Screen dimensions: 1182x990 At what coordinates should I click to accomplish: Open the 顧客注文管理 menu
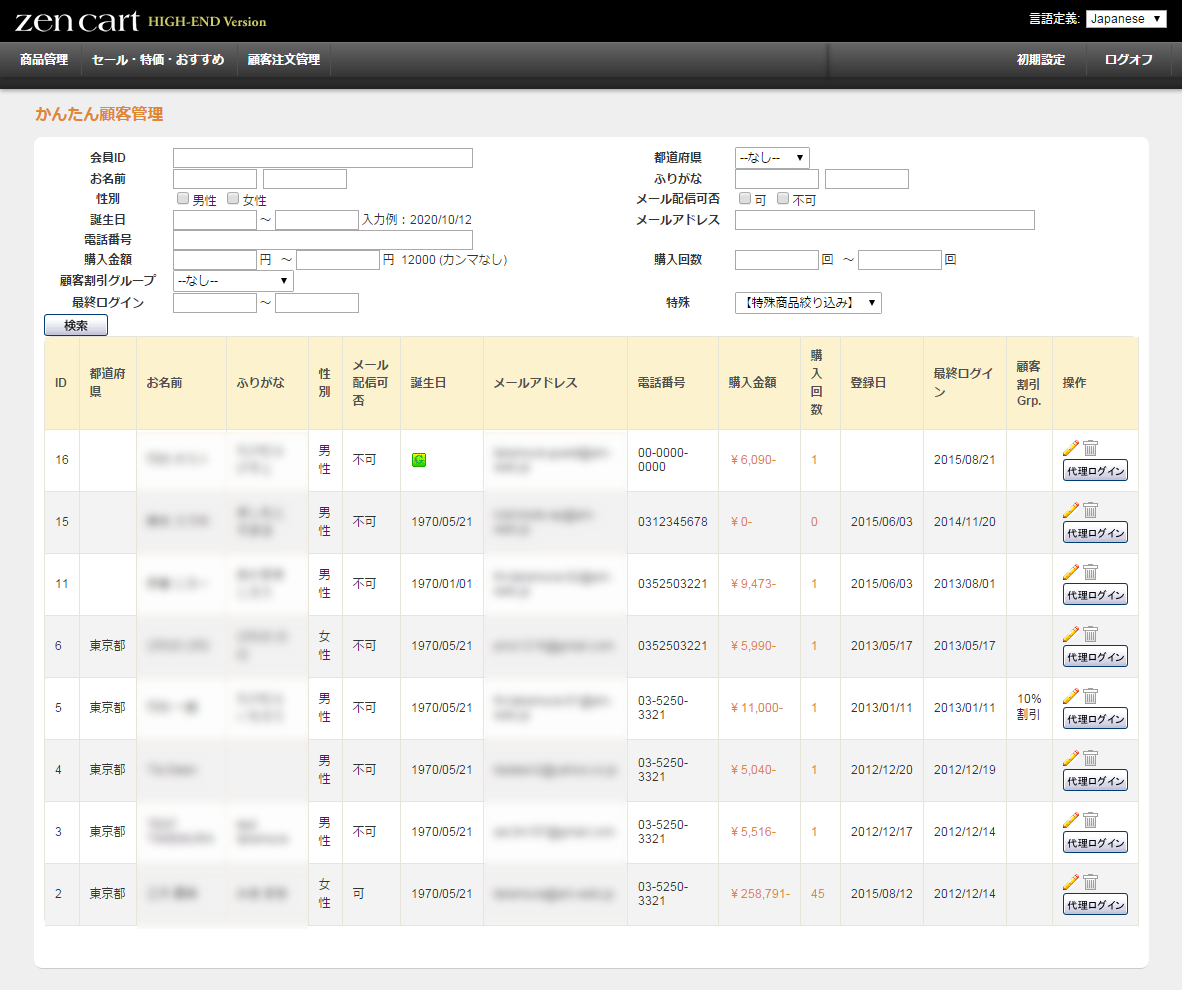284,60
